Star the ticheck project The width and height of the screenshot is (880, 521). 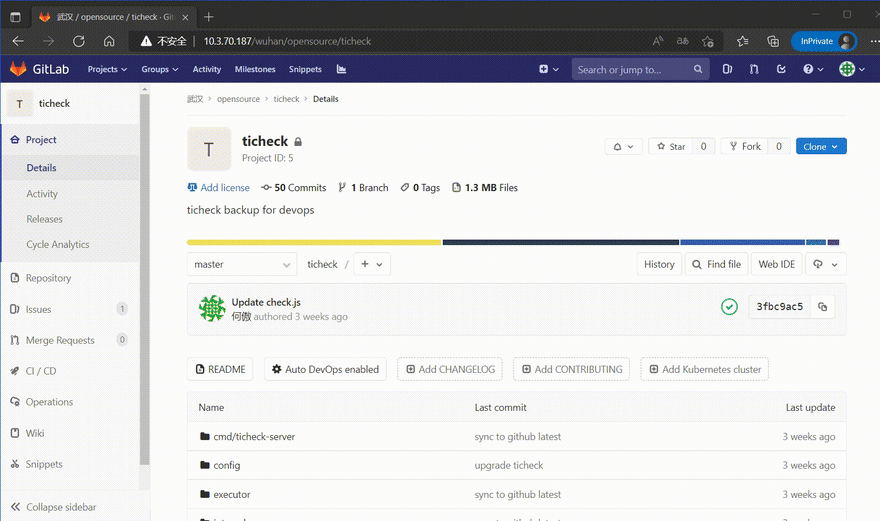point(671,147)
